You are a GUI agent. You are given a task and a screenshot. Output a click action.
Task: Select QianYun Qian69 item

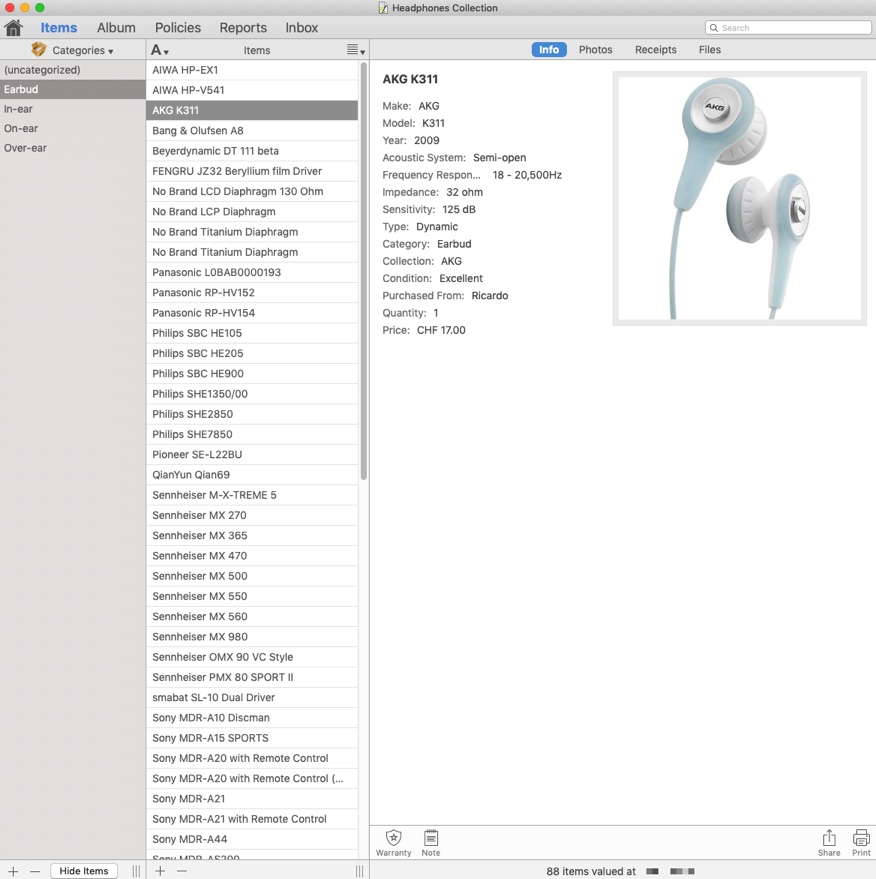pyautogui.click(x=252, y=474)
